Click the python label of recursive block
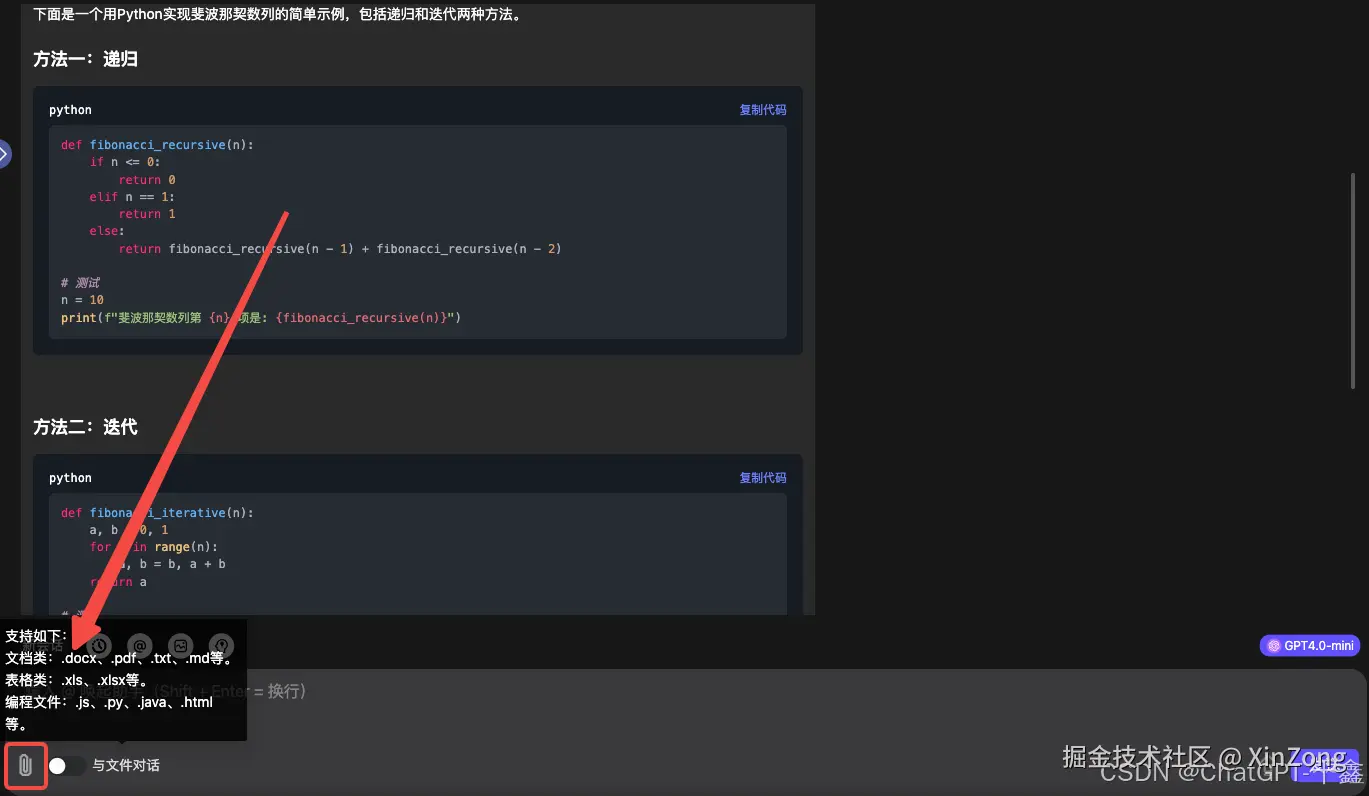This screenshot has height=796, width=1369. click(x=70, y=110)
